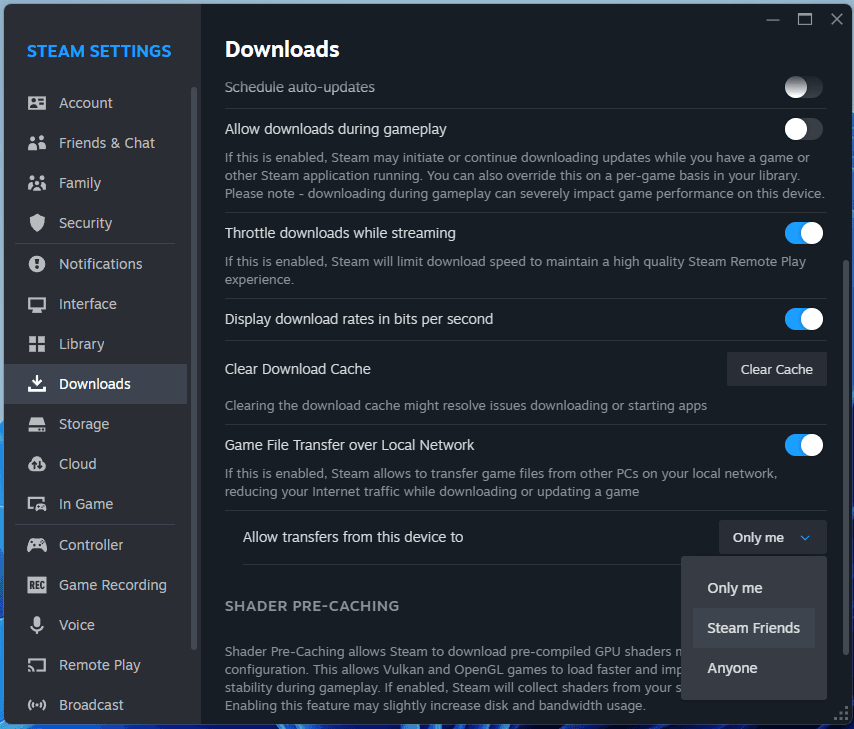The image size is (854, 729).
Task: Go to the Storage settings page
Action: [x=84, y=424]
